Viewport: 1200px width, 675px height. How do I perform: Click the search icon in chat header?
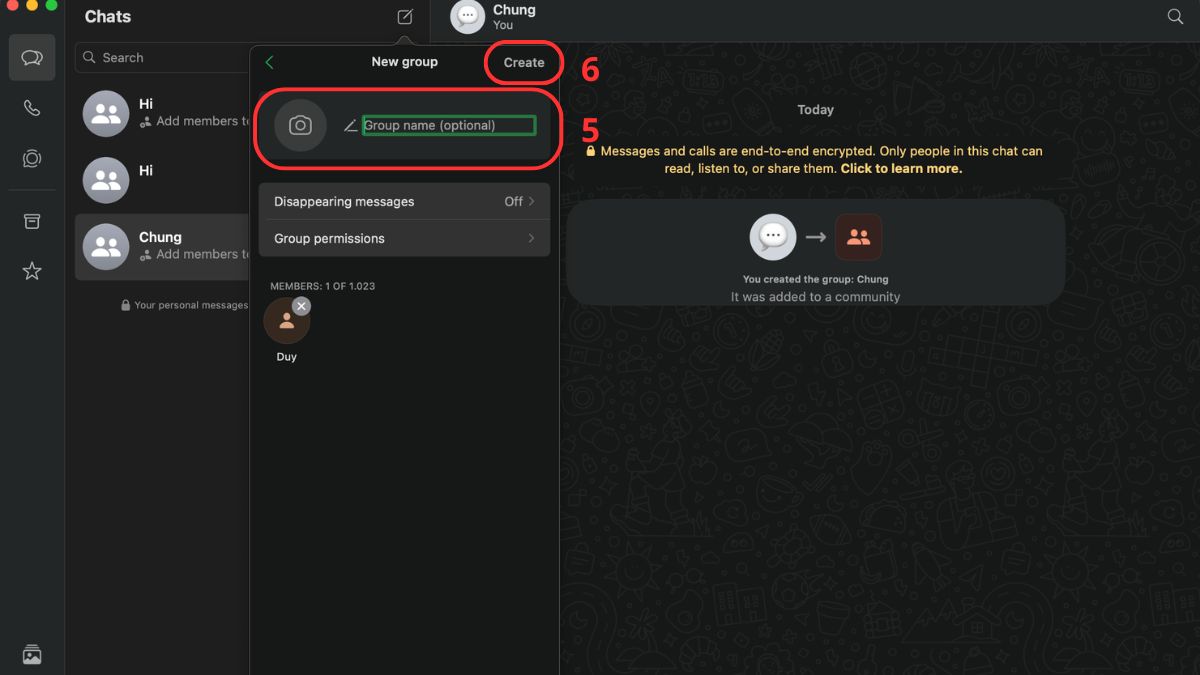pyautogui.click(x=1176, y=17)
